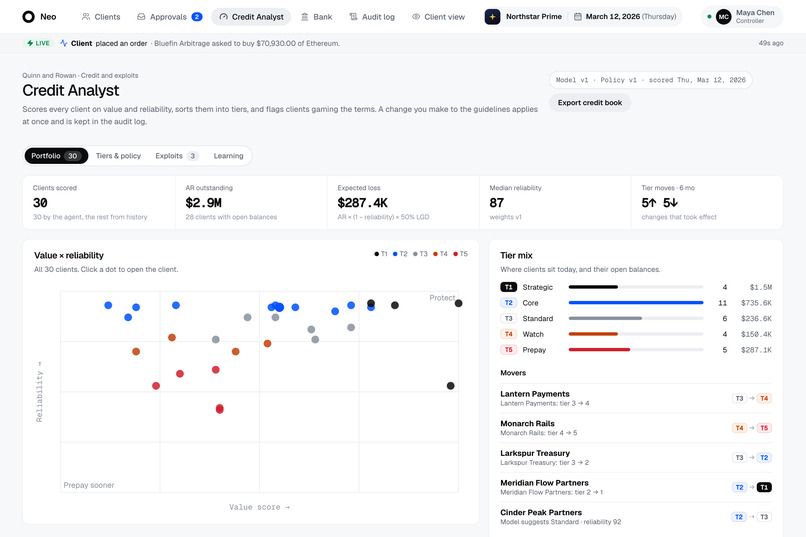Click the T1 Strategic tier badge

coord(508,287)
